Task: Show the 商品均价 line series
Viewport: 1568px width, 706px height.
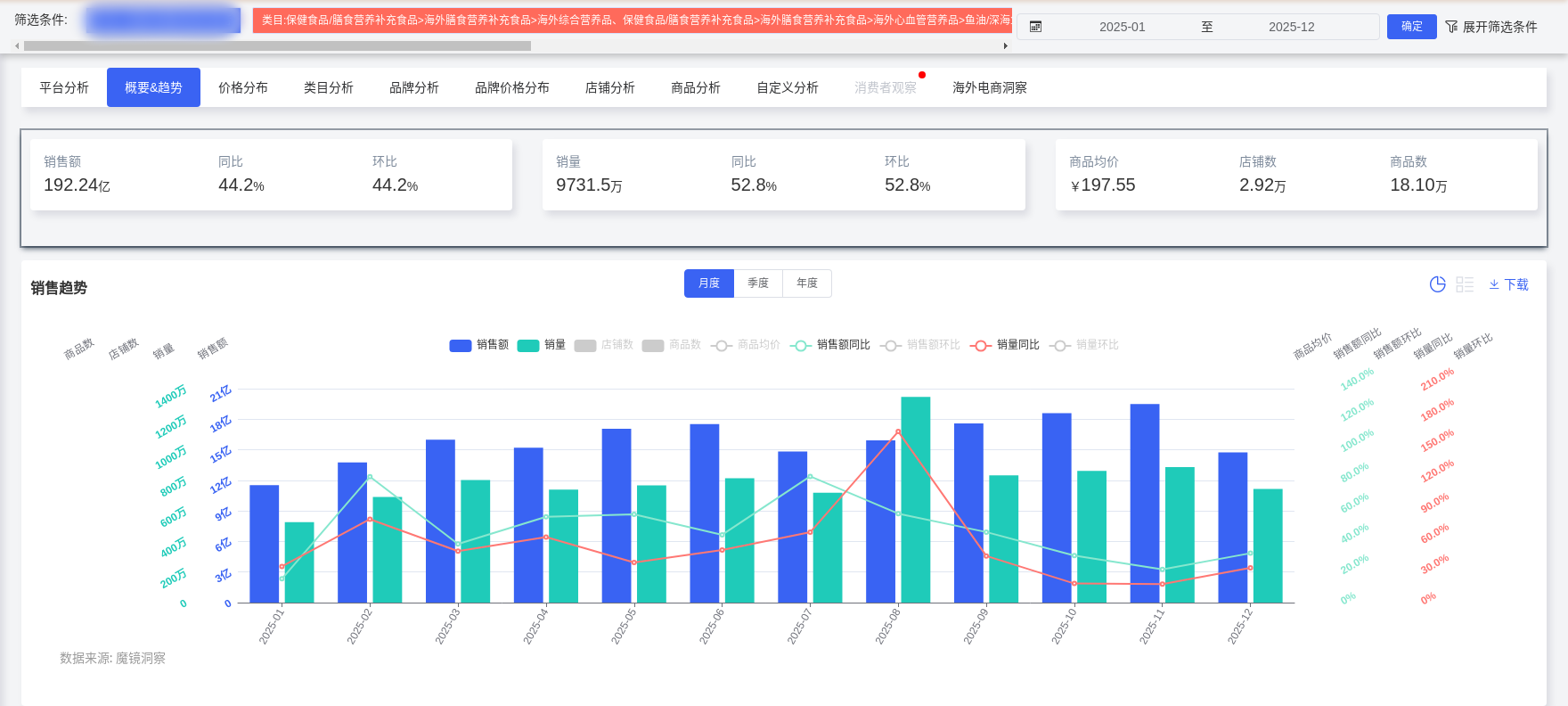Action: [x=745, y=345]
